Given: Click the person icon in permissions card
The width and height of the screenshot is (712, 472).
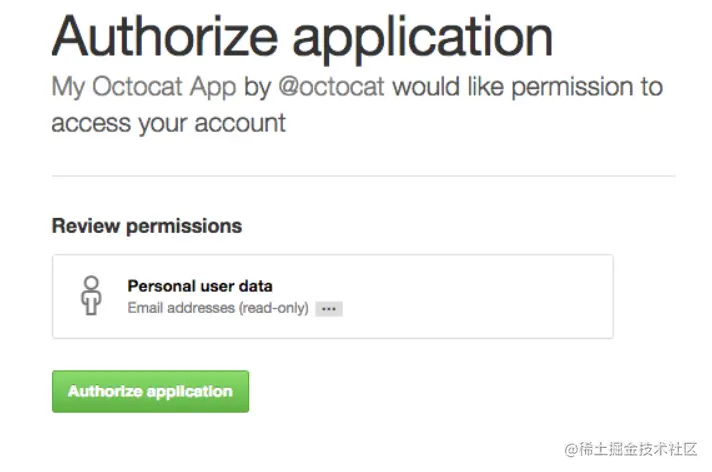Looking at the screenshot, I should (x=92, y=296).
